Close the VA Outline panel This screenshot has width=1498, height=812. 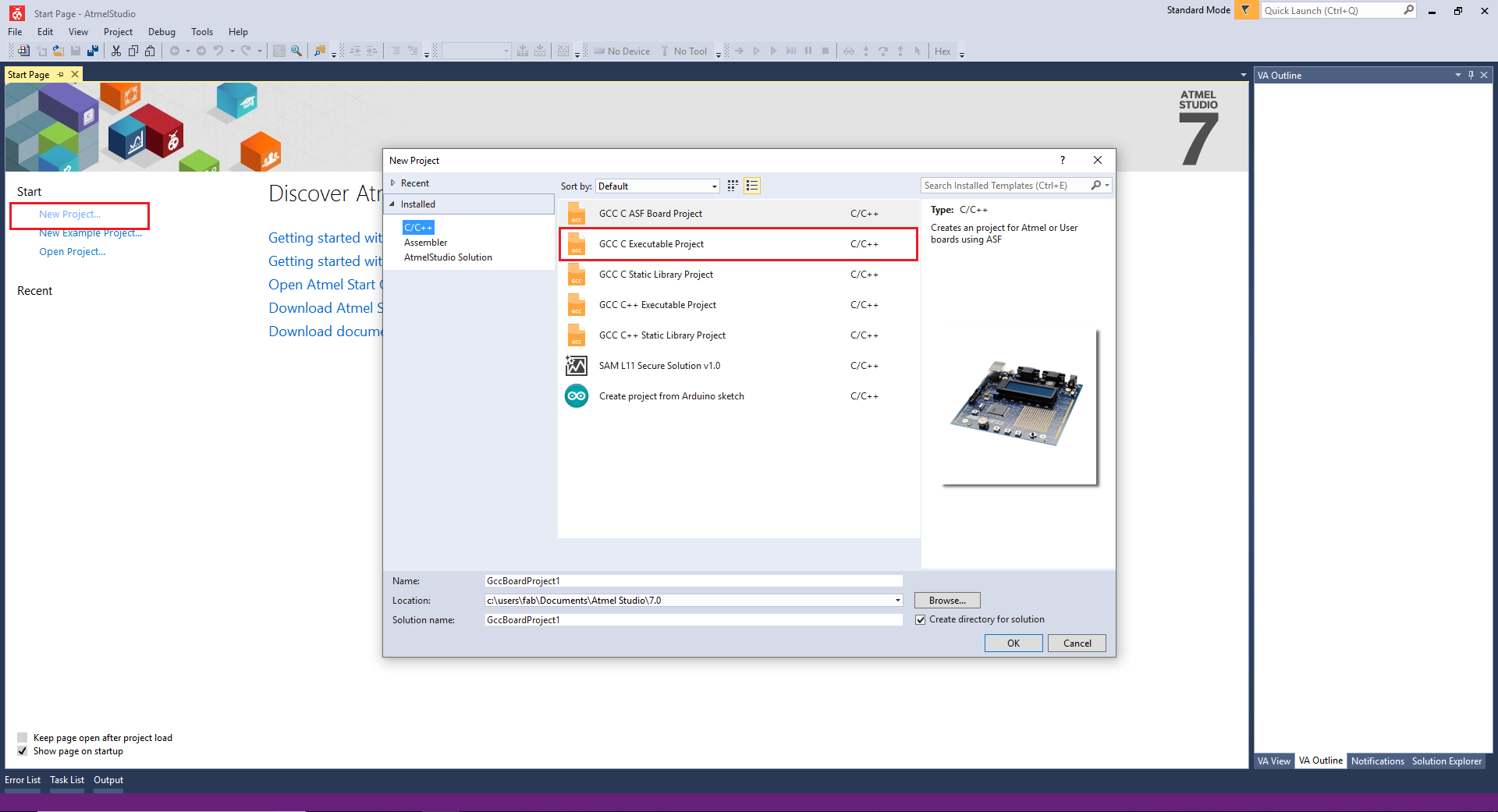click(x=1484, y=75)
